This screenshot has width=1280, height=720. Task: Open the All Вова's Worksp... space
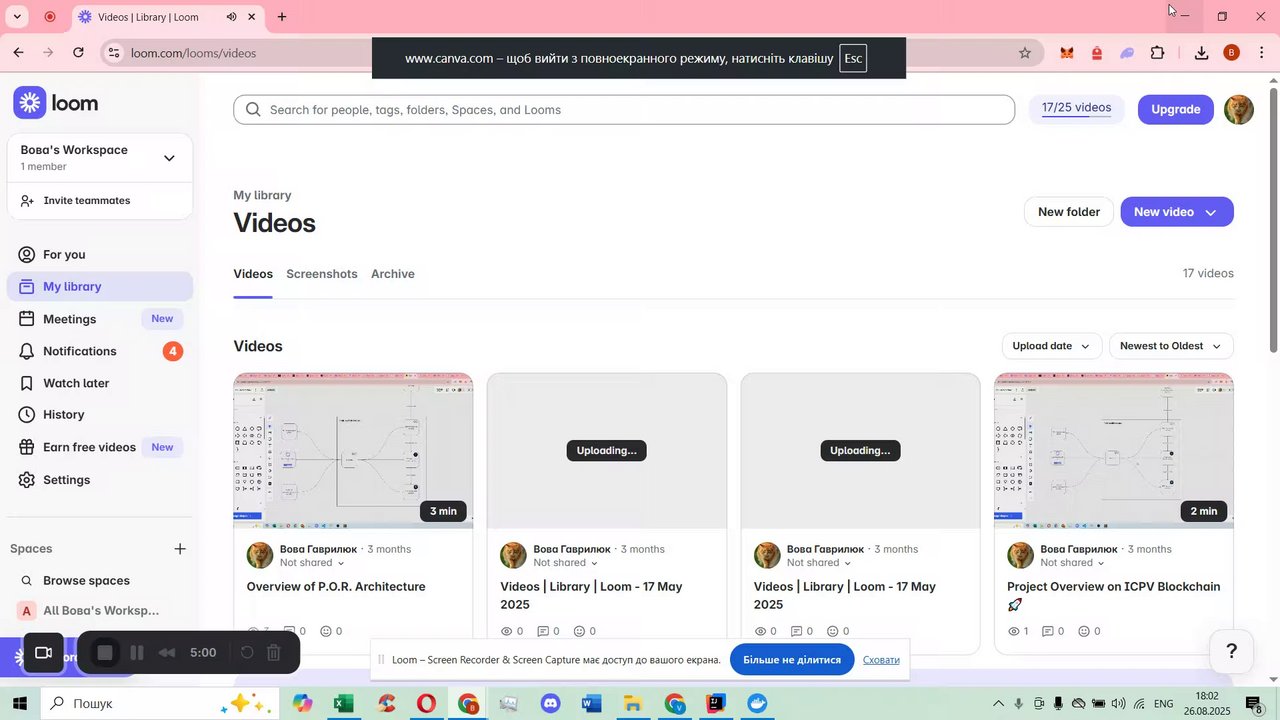[x=100, y=611]
